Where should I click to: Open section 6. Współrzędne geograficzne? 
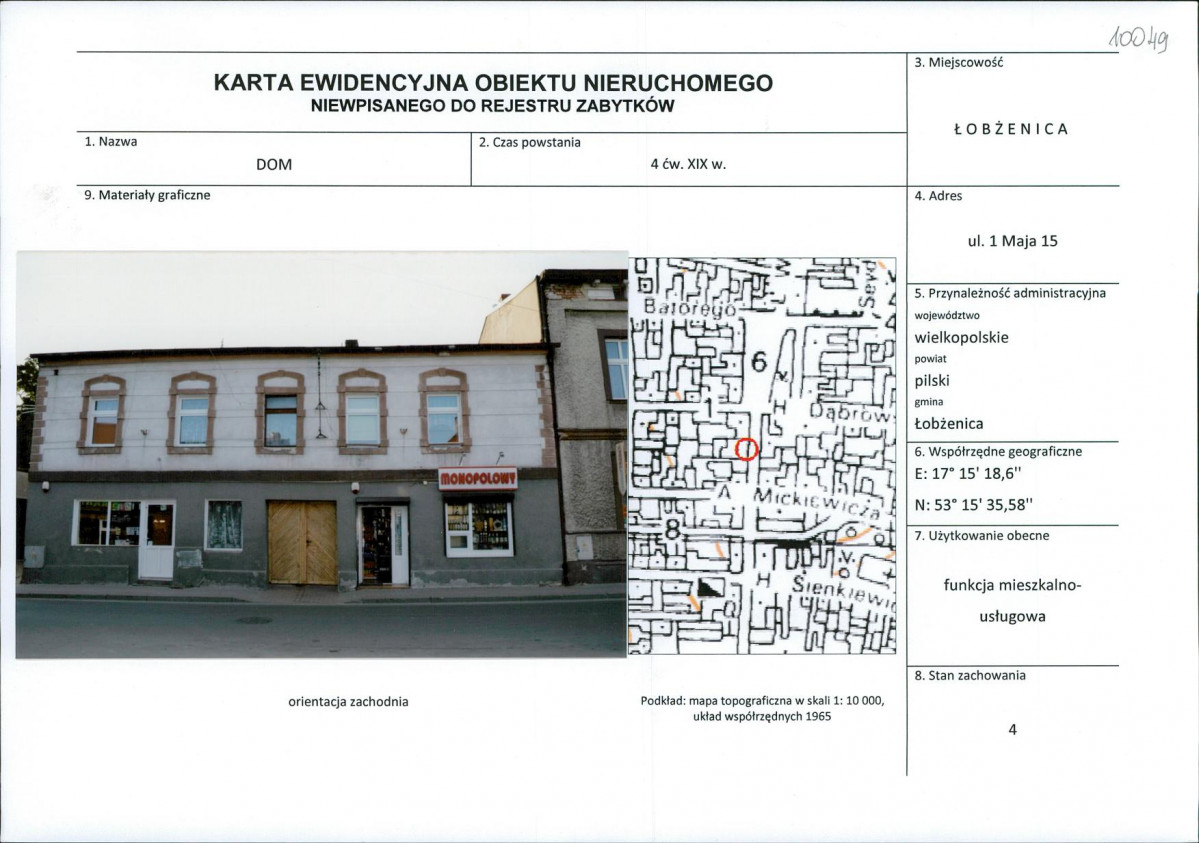pos(998,452)
